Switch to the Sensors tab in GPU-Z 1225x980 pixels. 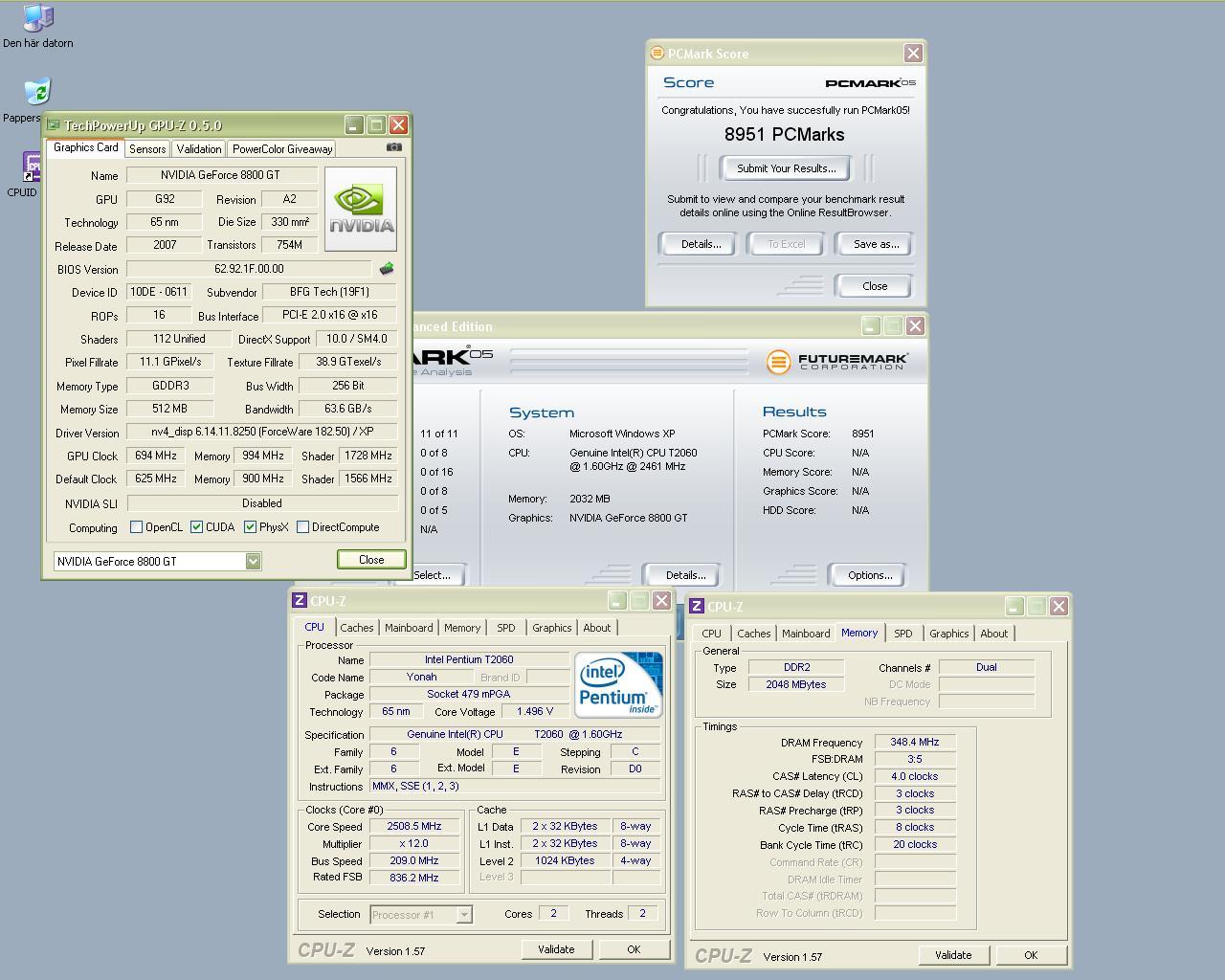coord(147,149)
